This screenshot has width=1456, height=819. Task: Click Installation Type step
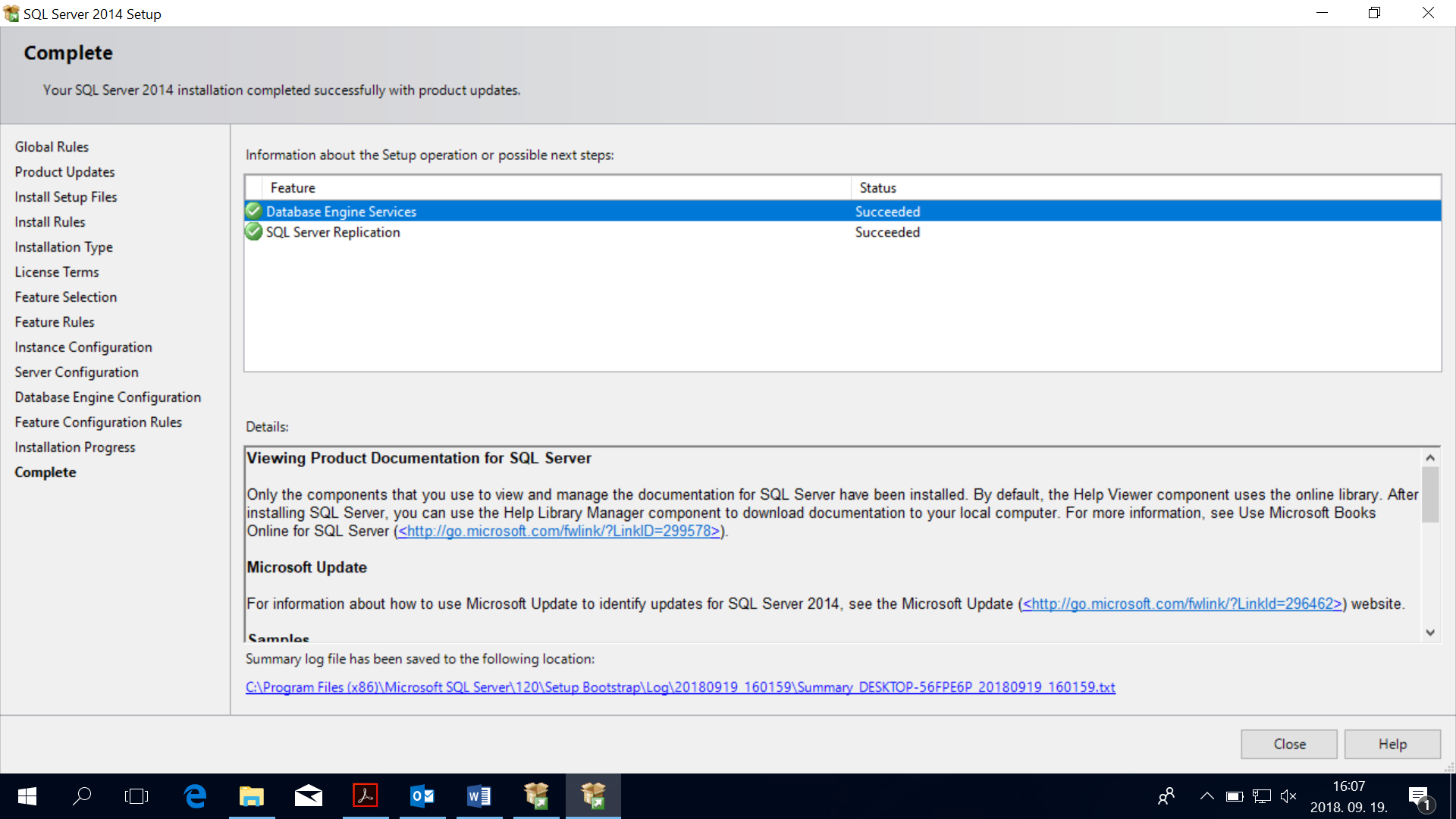click(64, 246)
